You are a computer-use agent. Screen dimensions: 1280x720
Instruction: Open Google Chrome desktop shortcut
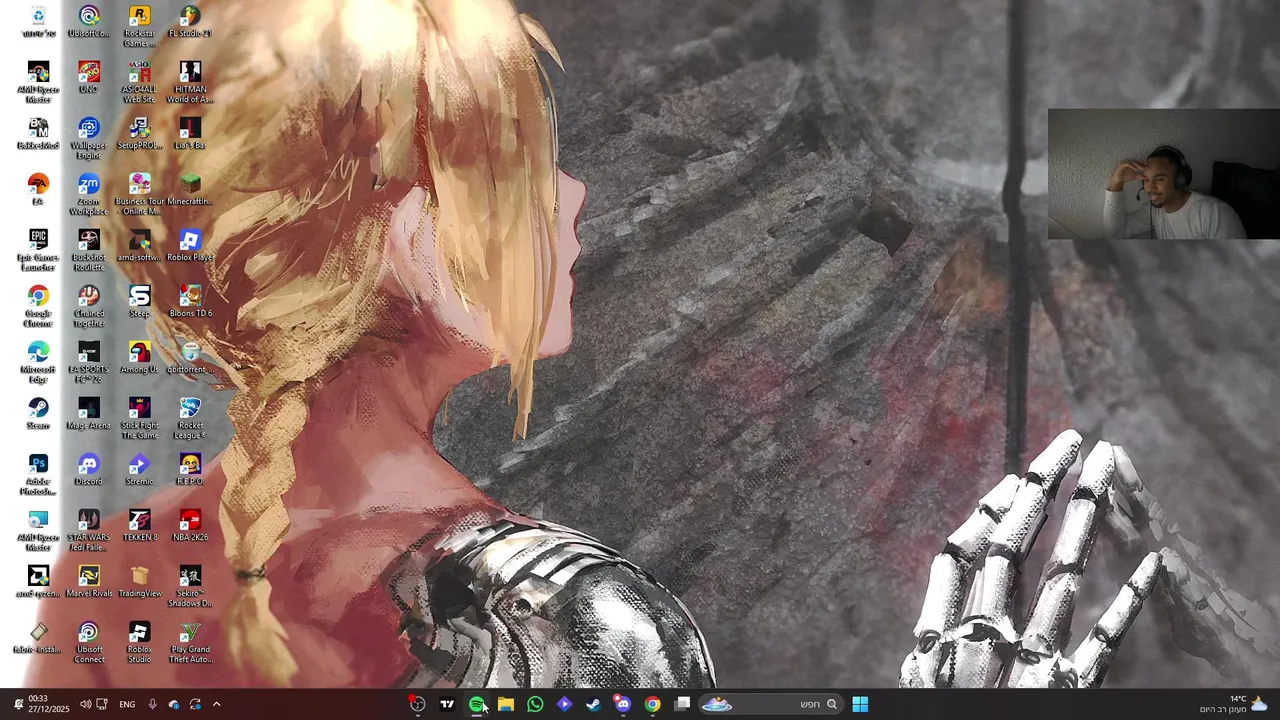pos(38,306)
